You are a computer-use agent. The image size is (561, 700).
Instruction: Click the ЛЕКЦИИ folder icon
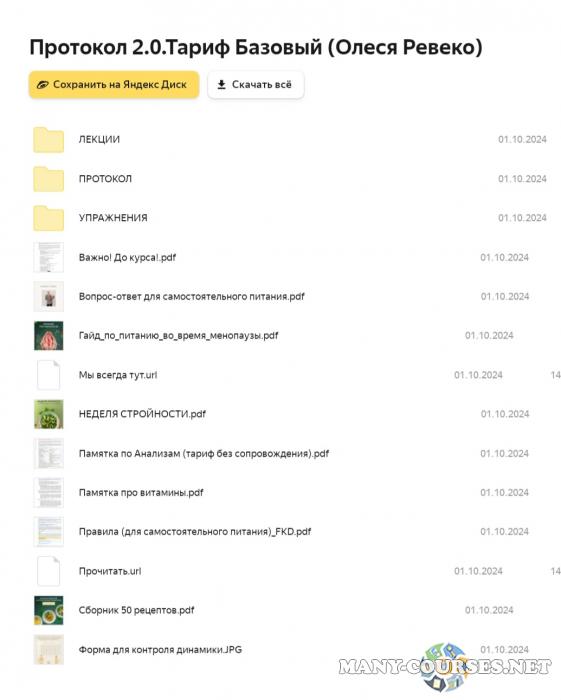click(x=49, y=140)
